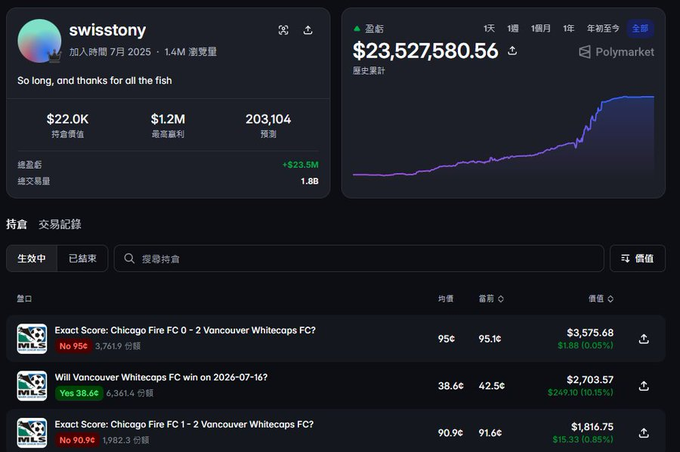The height and width of the screenshot is (452, 680).
Task: Click the +$23.5M total profit value
Action: (x=301, y=165)
